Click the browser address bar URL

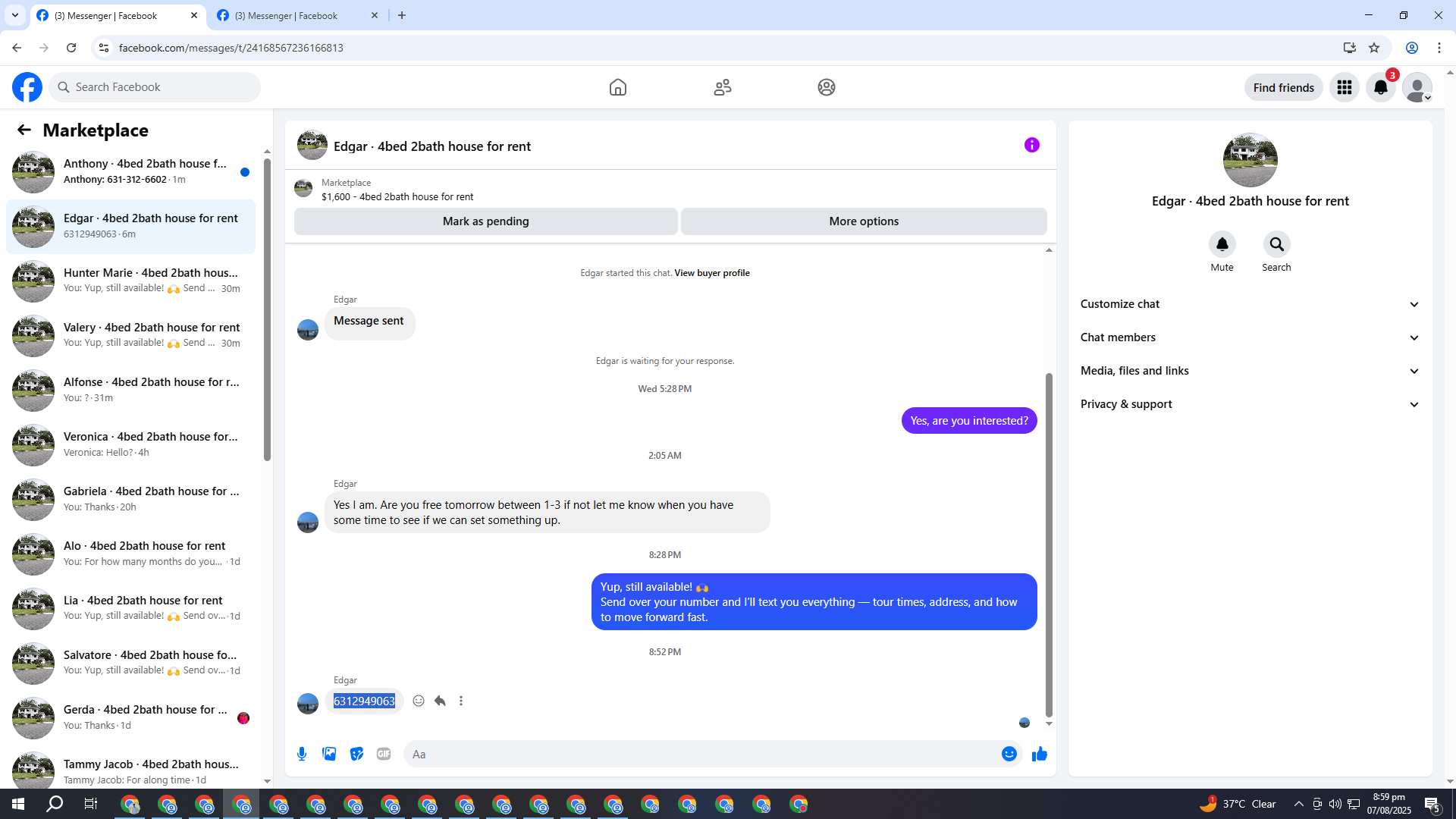[231, 48]
